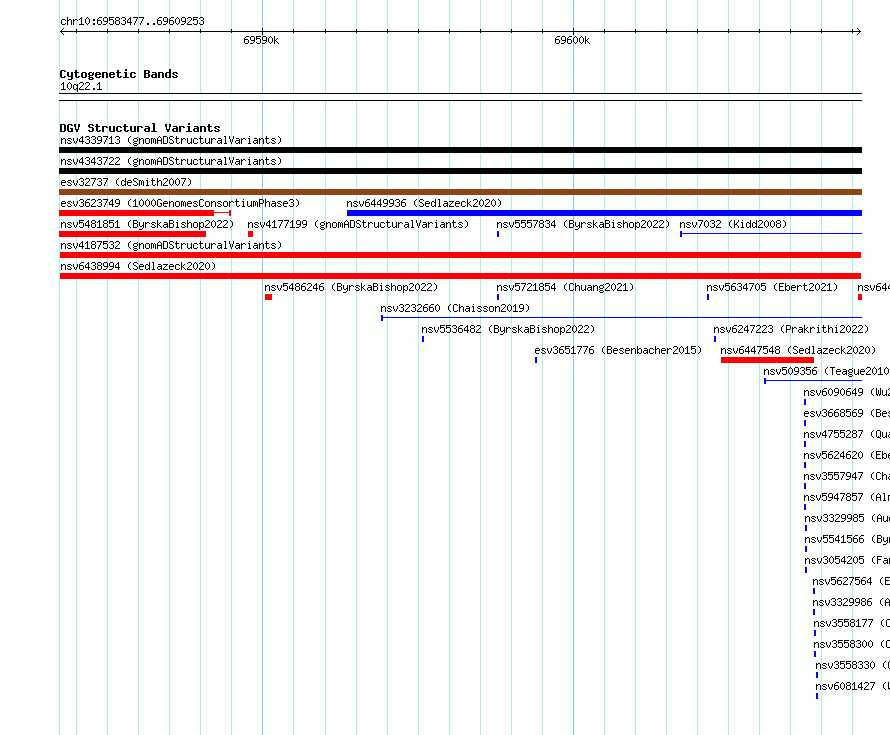The image size is (890, 735).
Task: Open the esv3623749 1000Genomes label
Action: pyautogui.click(x=180, y=203)
